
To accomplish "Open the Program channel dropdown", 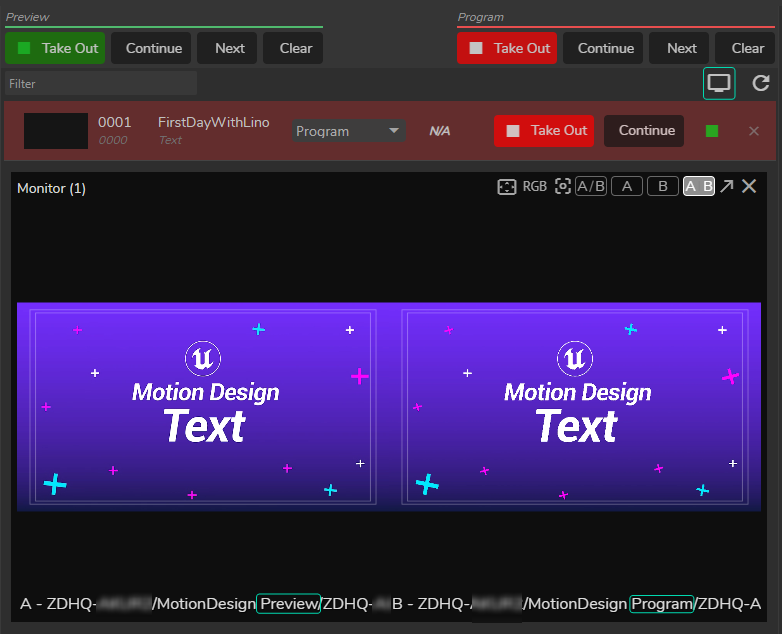I will [348, 131].
